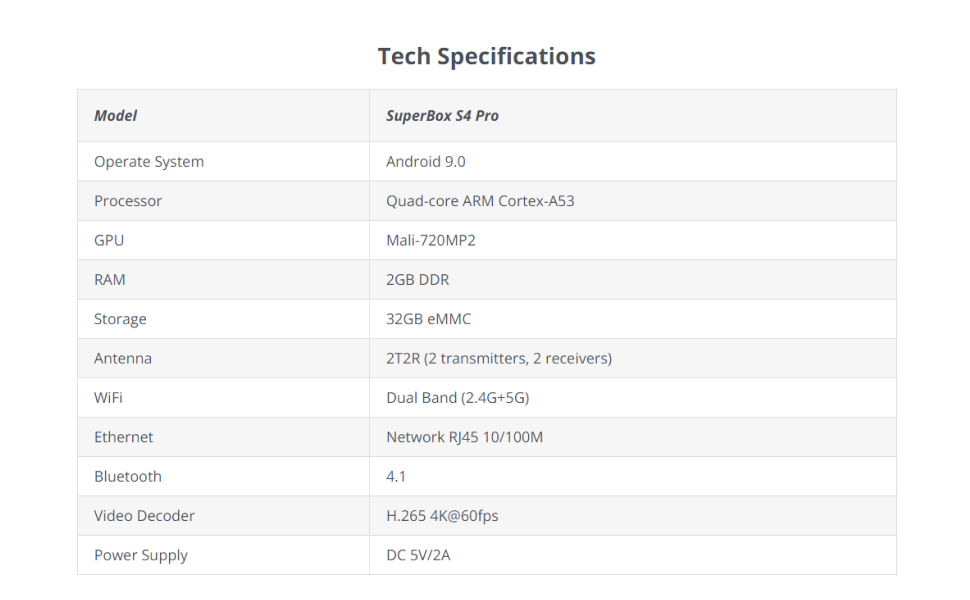
Task: Click the Dual Band (2.4G+5G) value
Action: pos(457,398)
